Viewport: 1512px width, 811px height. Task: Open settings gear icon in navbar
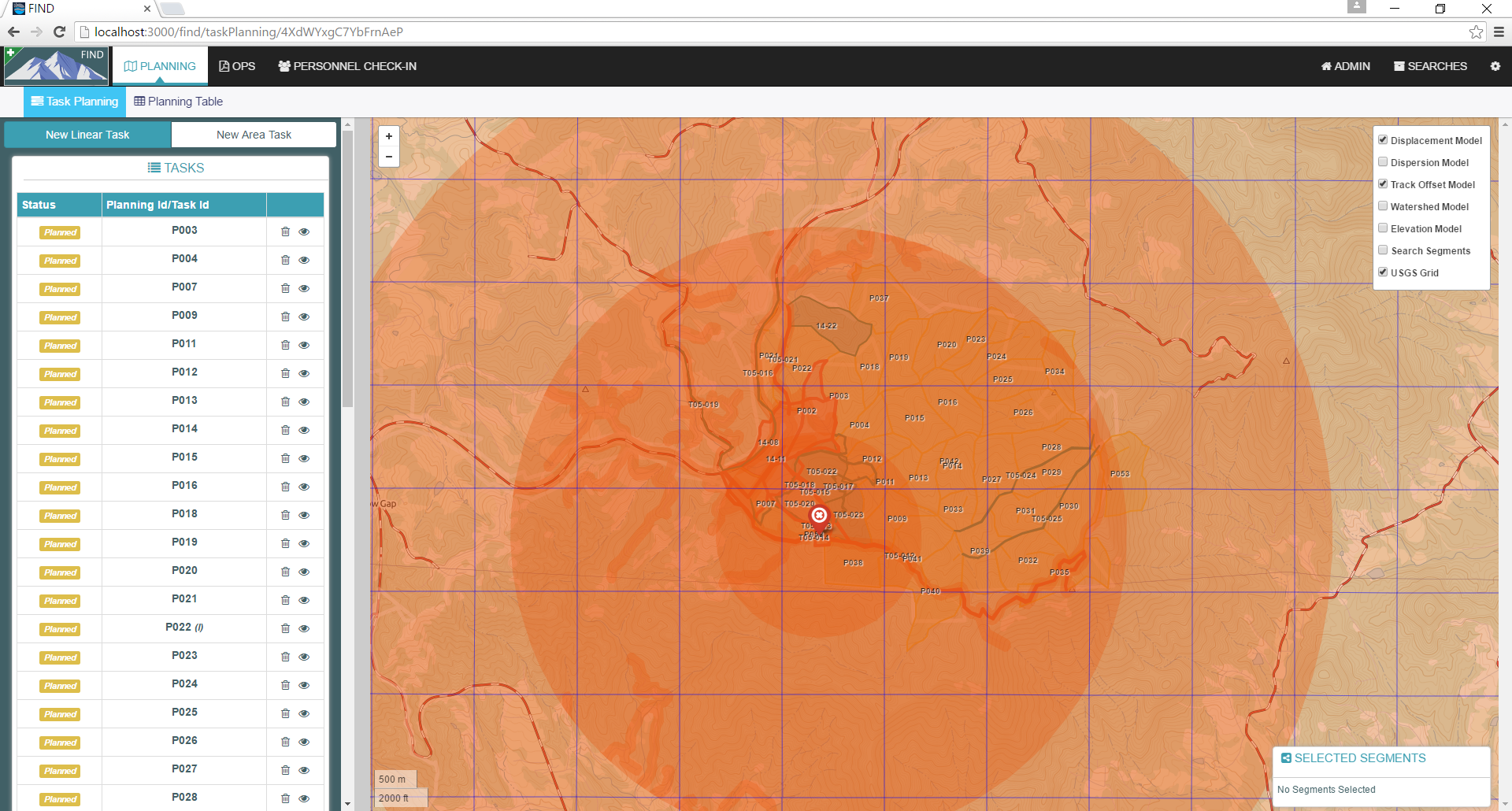pos(1495,66)
